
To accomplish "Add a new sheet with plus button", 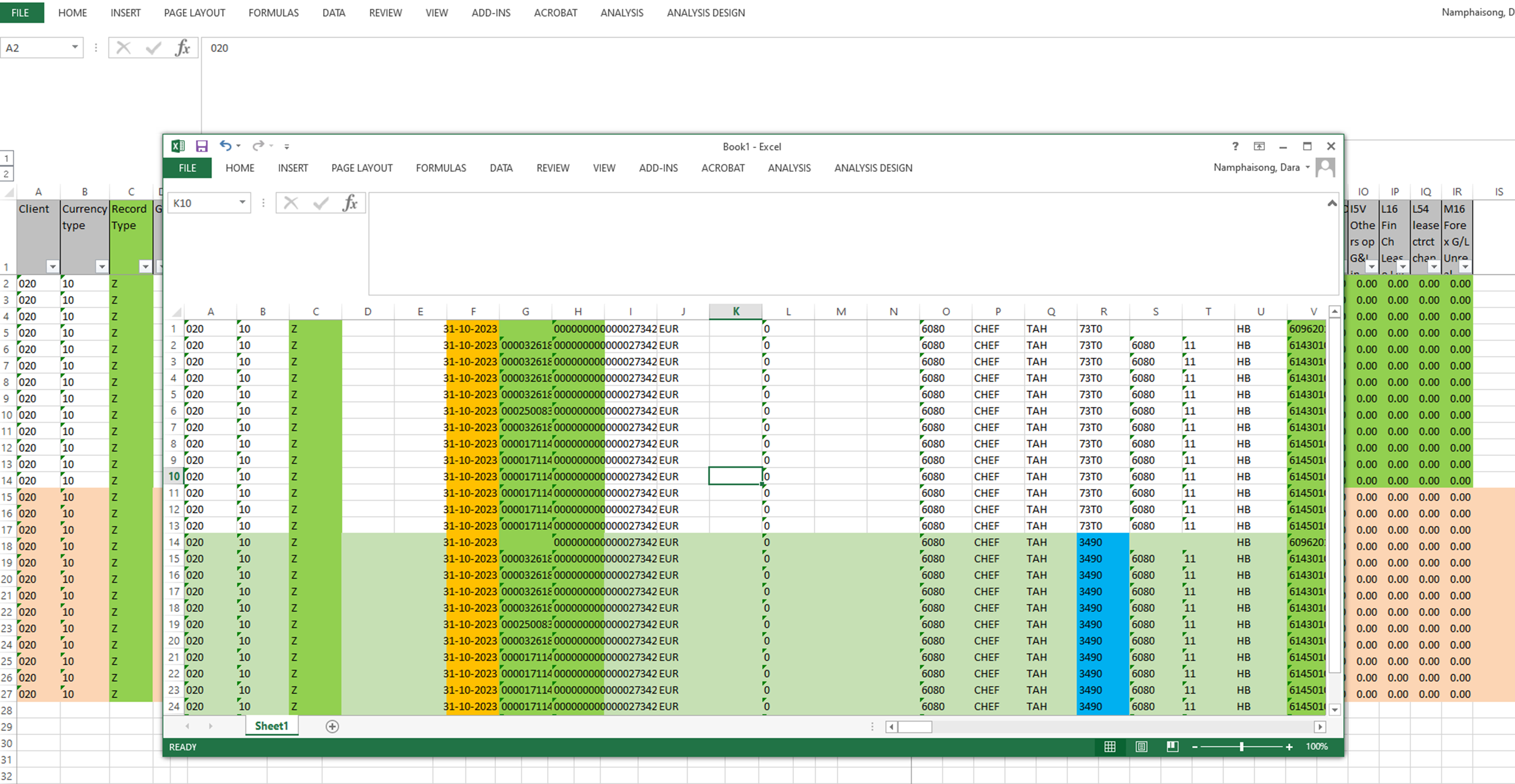I will (333, 726).
